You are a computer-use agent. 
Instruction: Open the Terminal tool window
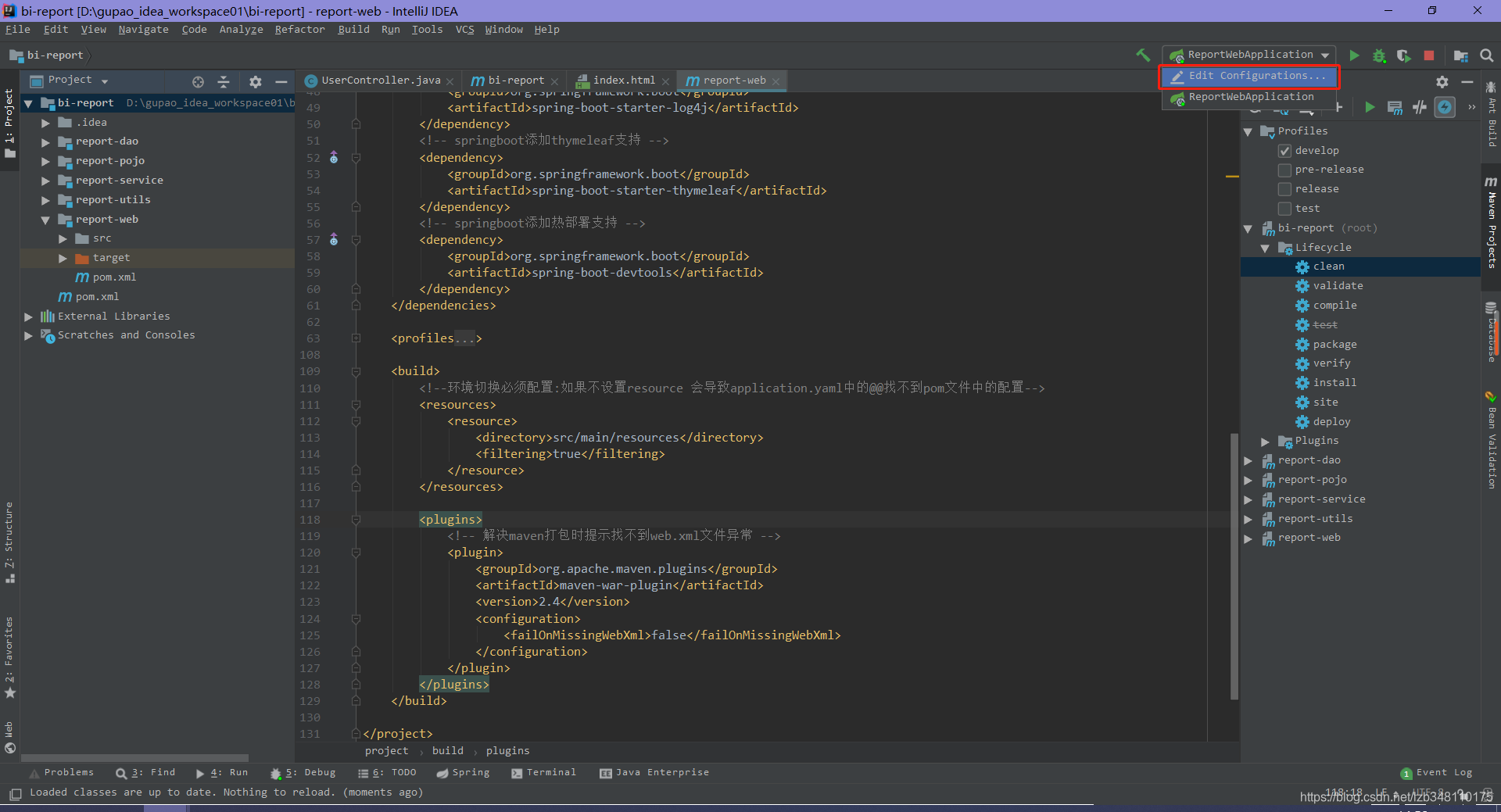tap(543, 773)
